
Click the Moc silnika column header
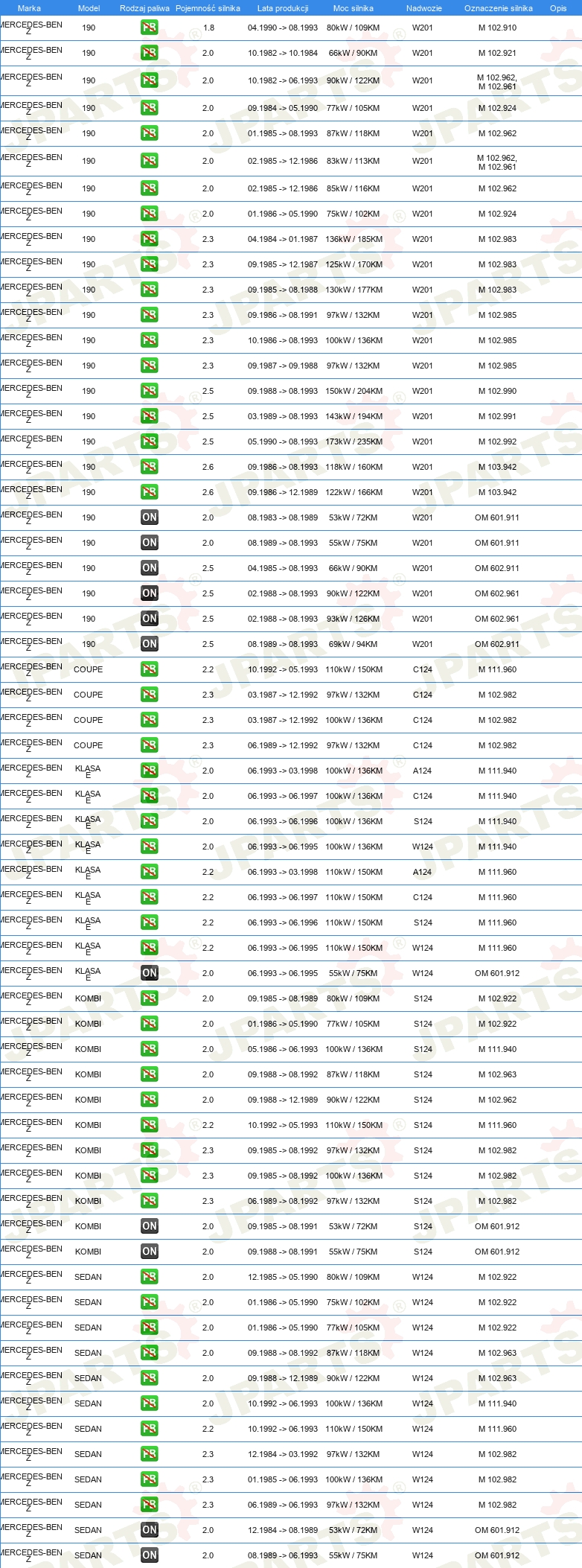tap(354, 8)
